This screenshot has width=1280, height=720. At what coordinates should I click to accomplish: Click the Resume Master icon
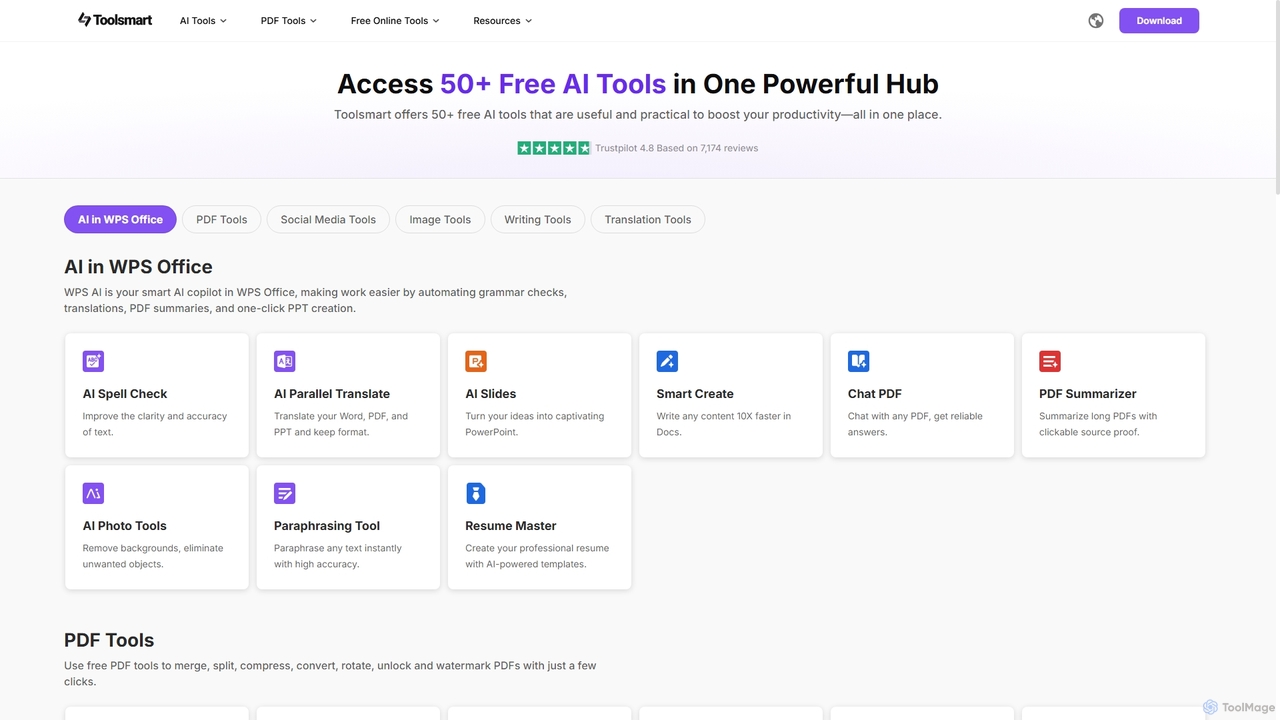click(476, 493)
